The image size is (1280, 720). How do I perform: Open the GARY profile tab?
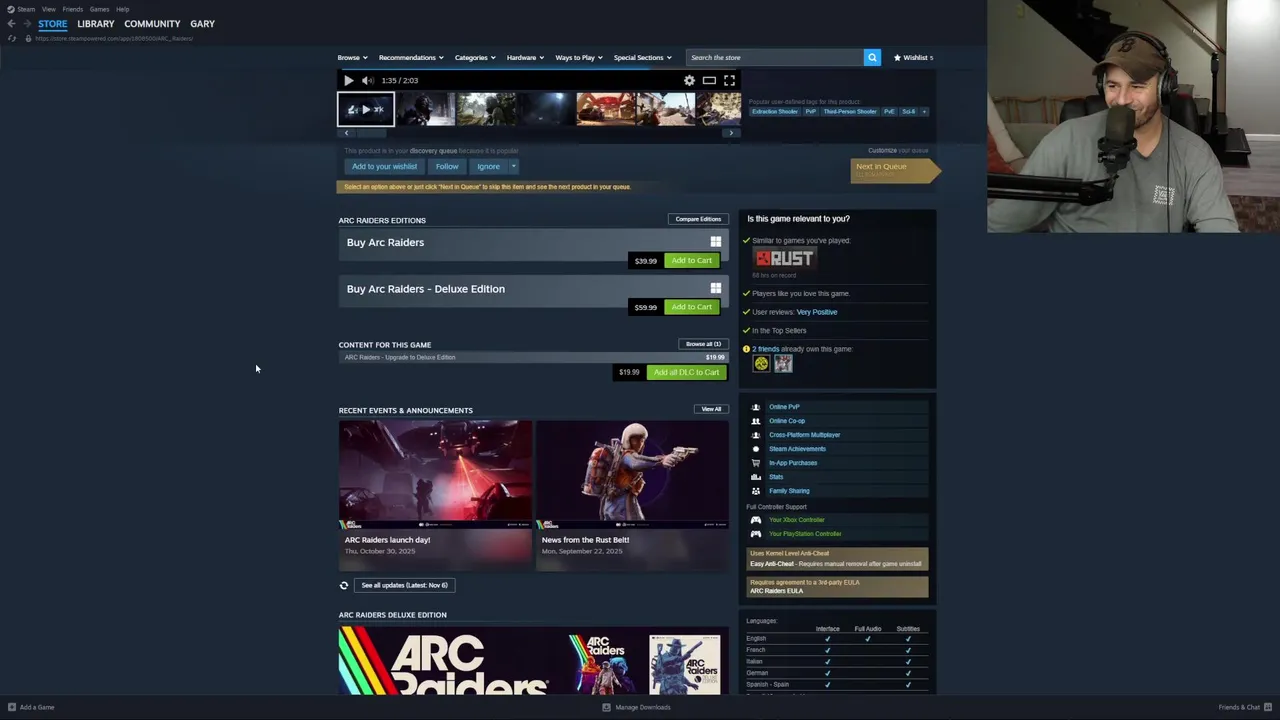point(203,23)
